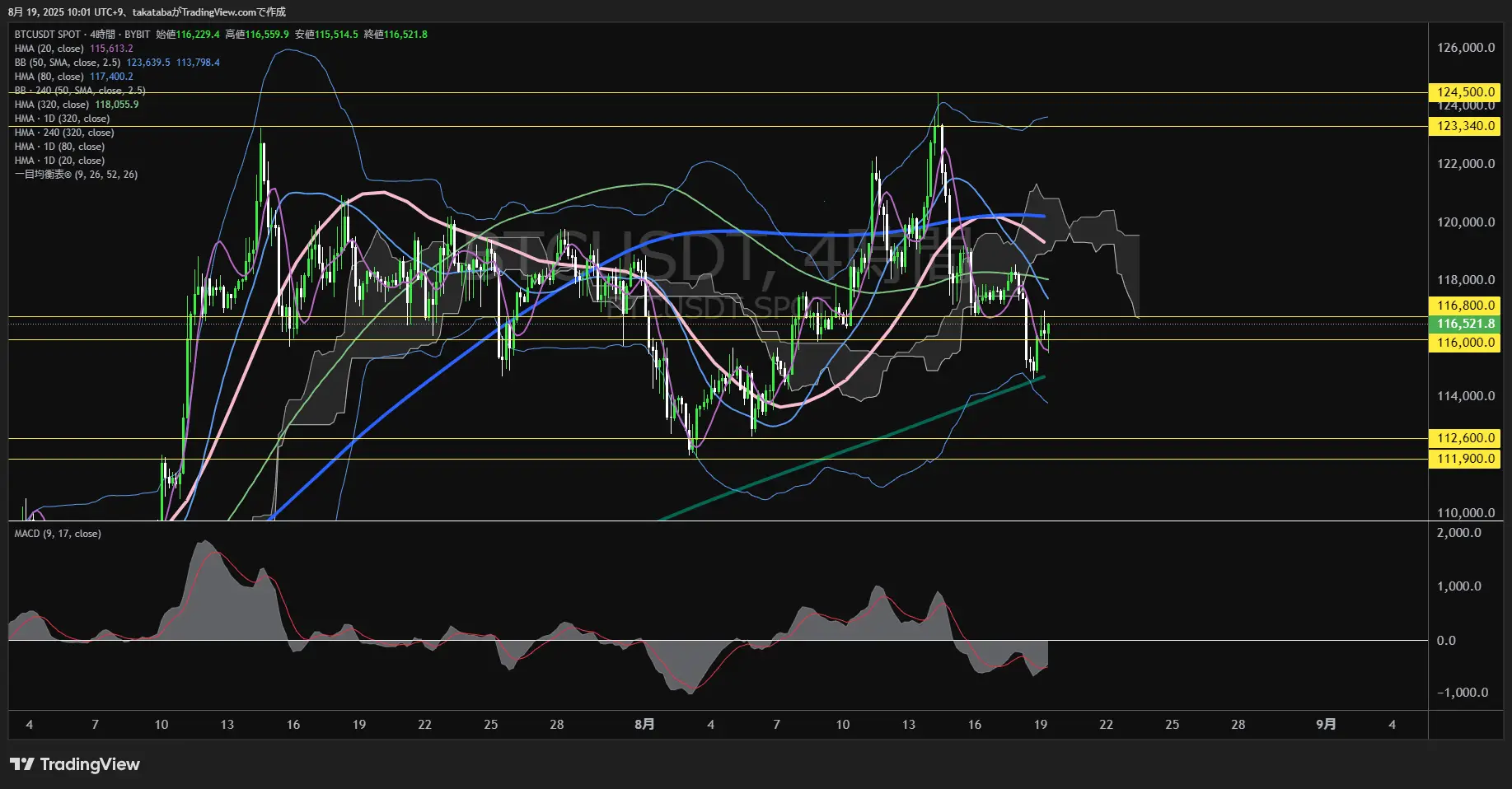
Task: Click the 8月 label on time axis
Action: pos(645,725)
